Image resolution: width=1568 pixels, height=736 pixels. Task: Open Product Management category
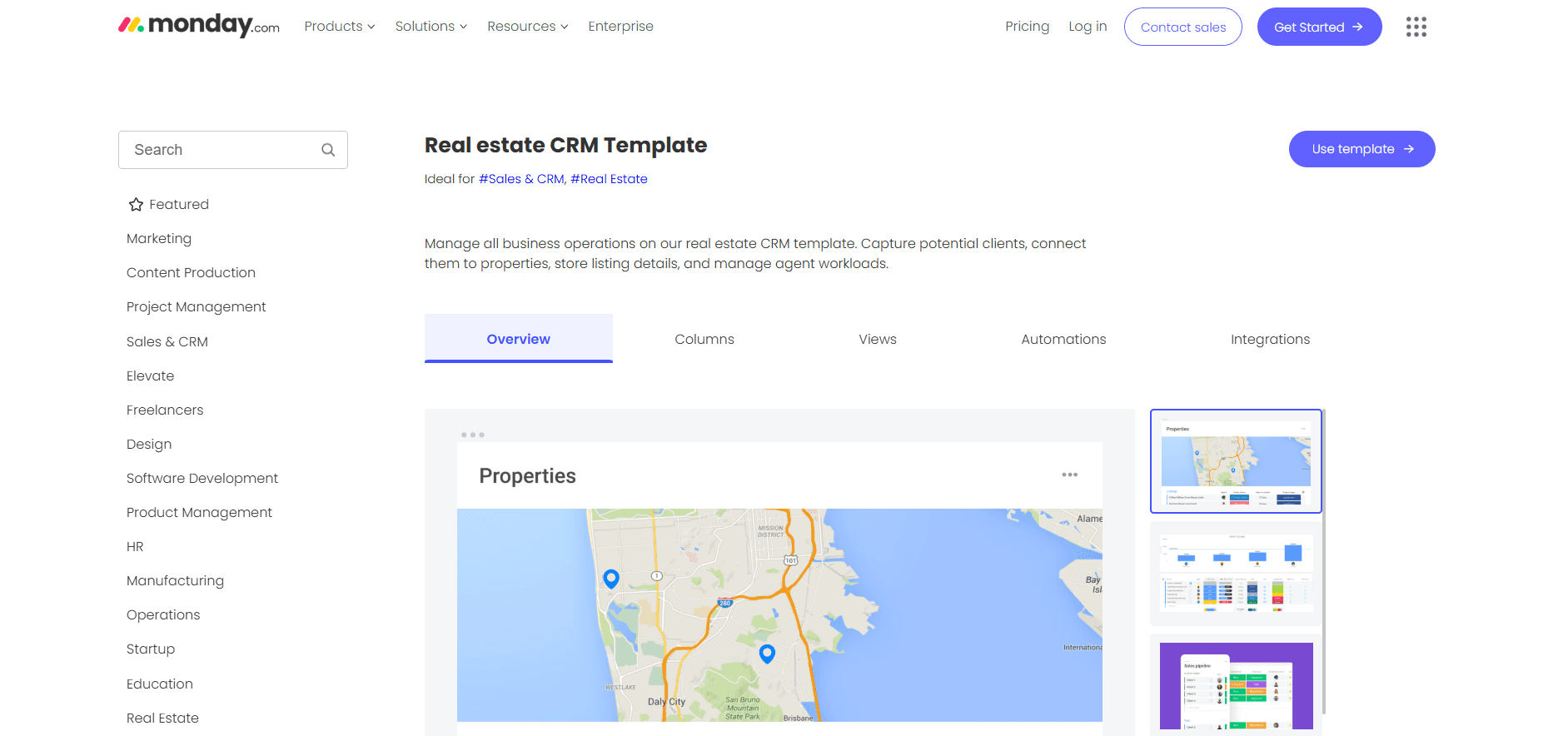coord(199,512)
